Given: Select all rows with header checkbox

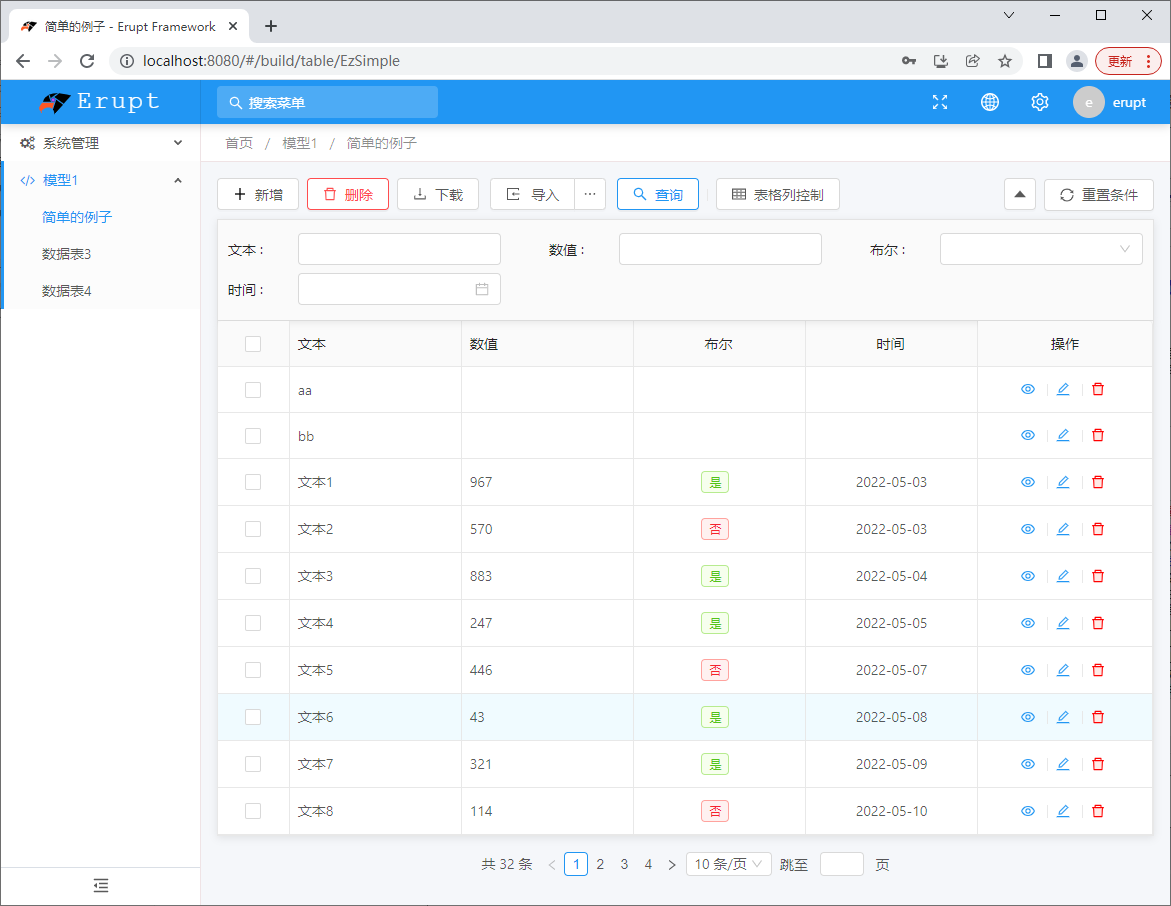Looking at the screenshot, I should (253, 344).
